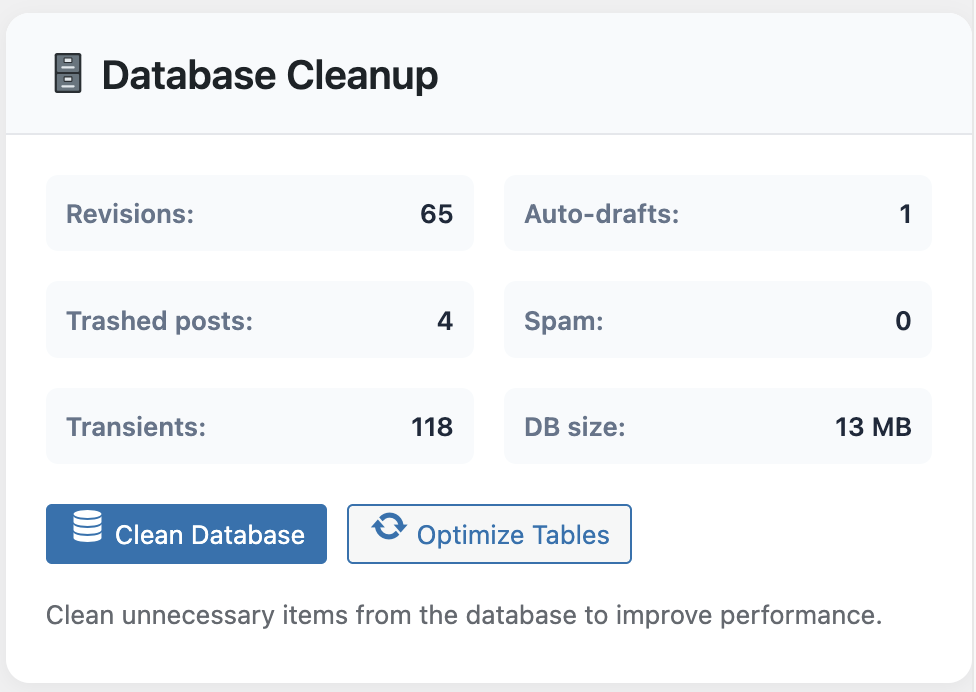The height and width of the screenshot is (692, 976).
Task: Select the Trashed posts label
Action: click(x=159, y=321)
